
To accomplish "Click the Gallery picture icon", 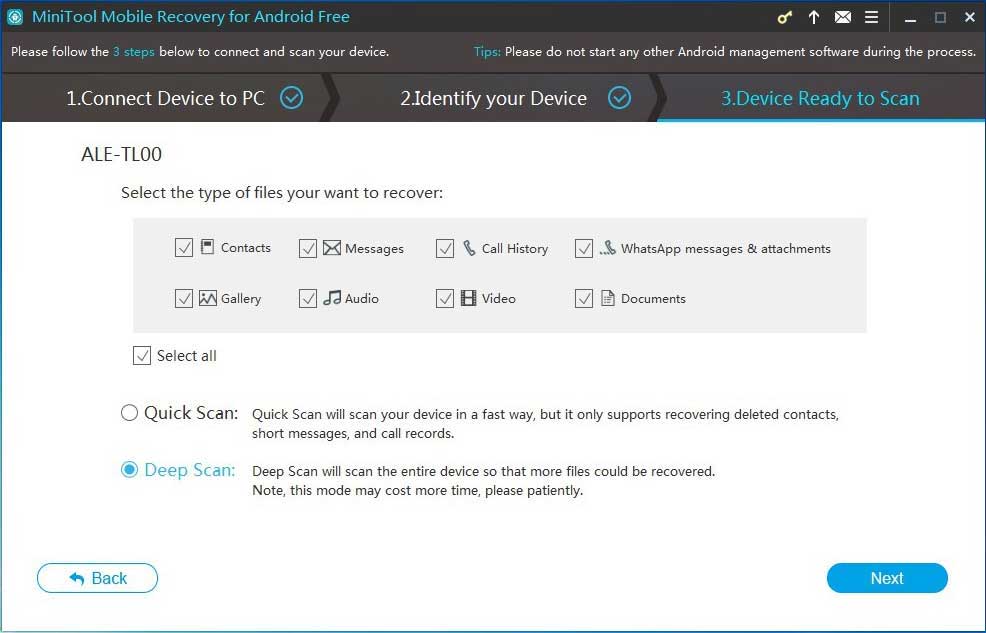I will click(x=208, y=298).
